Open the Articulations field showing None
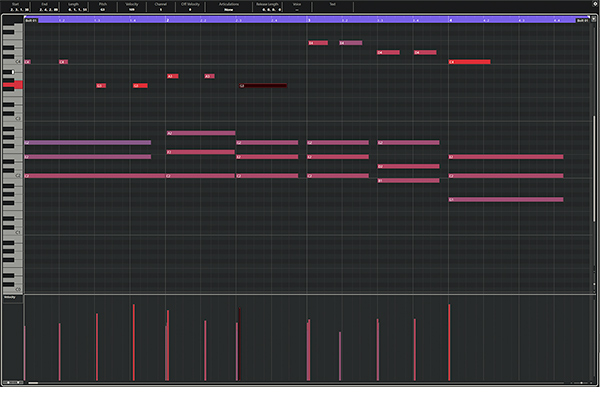Viewport: 600px width, 400px height. tap(229, 9)
